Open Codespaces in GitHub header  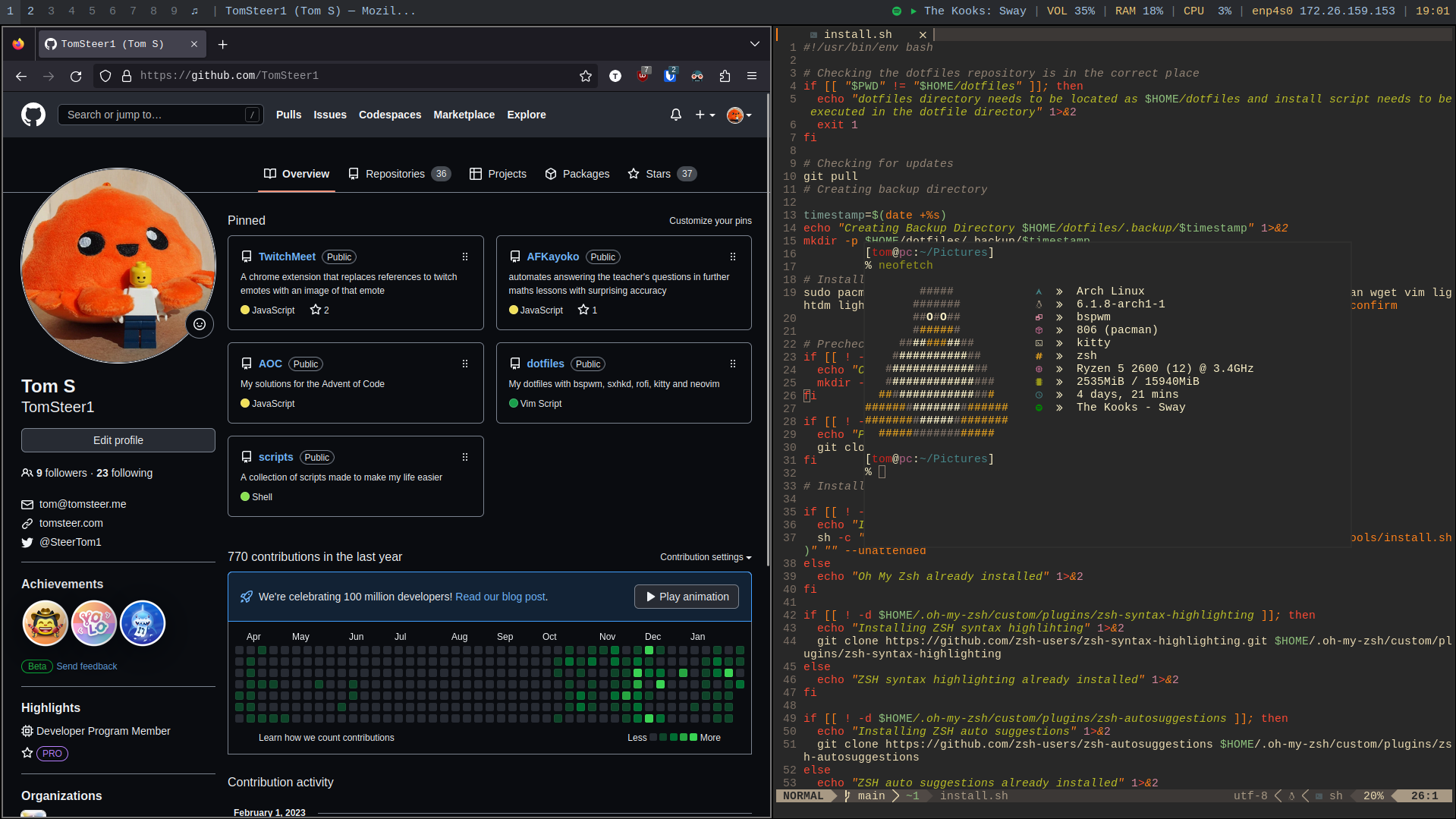point(390,115)
